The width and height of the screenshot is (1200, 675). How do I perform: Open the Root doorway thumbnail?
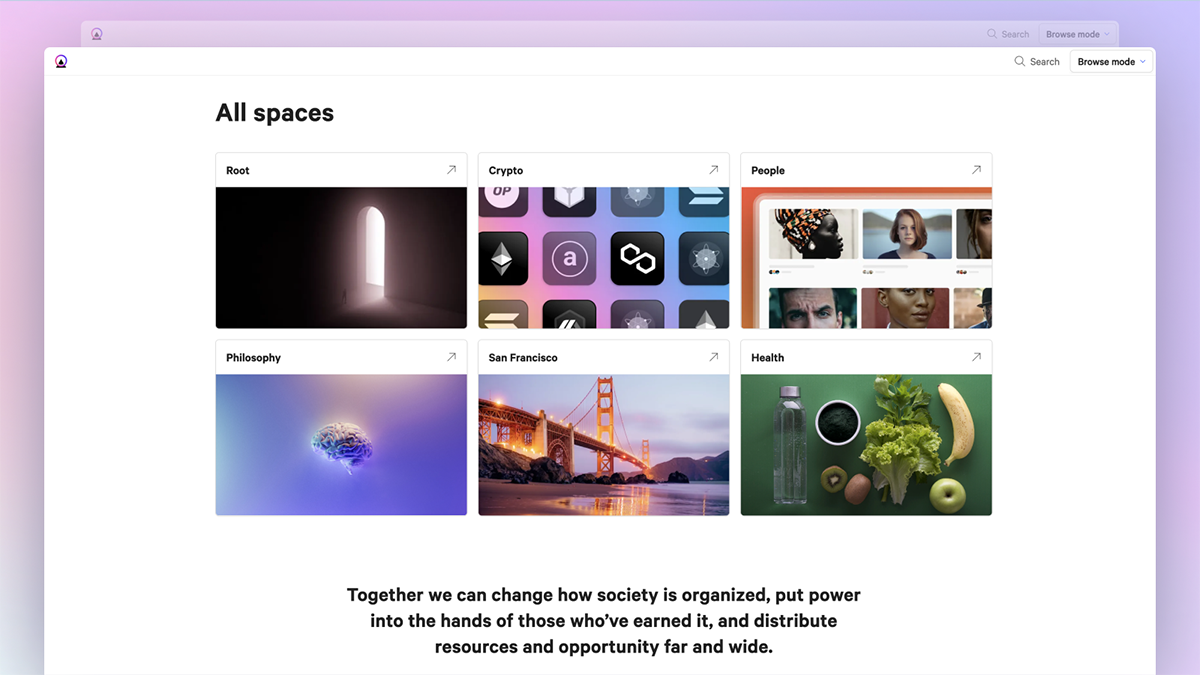341,257
